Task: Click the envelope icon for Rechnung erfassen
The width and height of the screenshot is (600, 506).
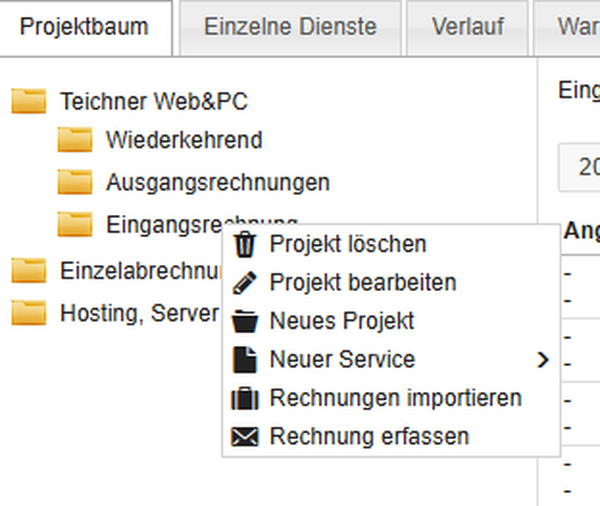Action: [x=244, y=437]
